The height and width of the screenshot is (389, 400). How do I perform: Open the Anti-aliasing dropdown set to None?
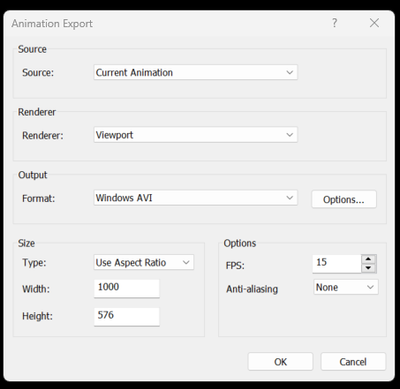point(346,287)
